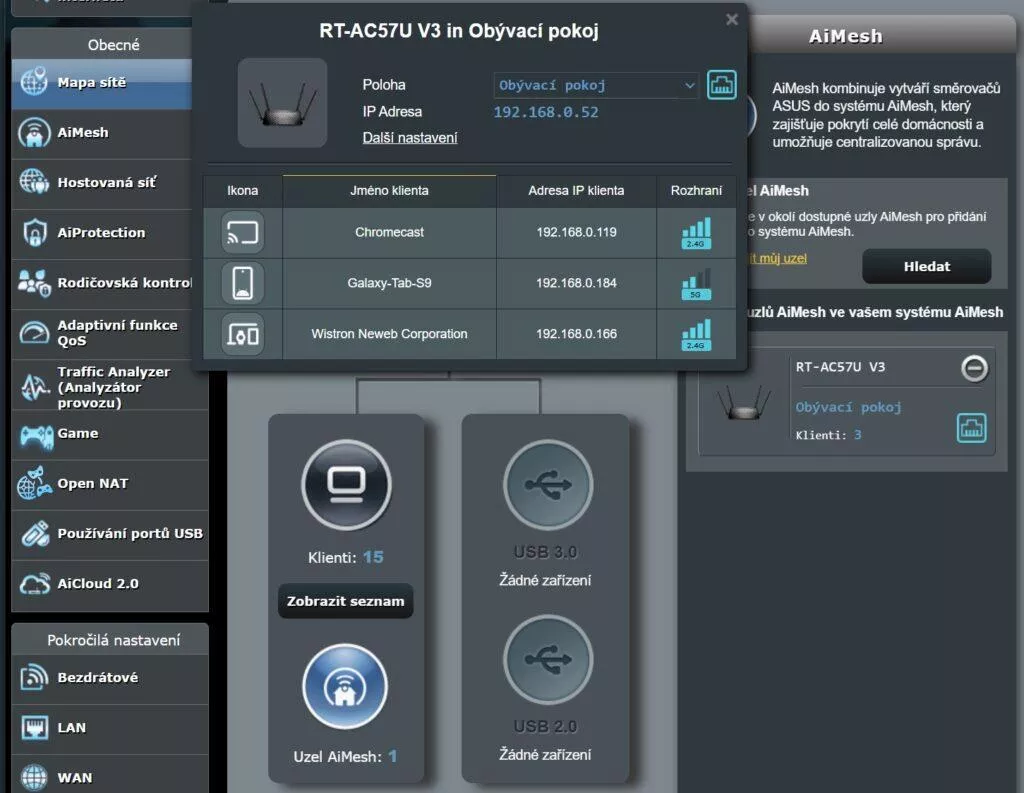The image size is (1024, 793).
Task: Remove the RT-AC57U V3 node with minus icon
Action: point(974,368)
